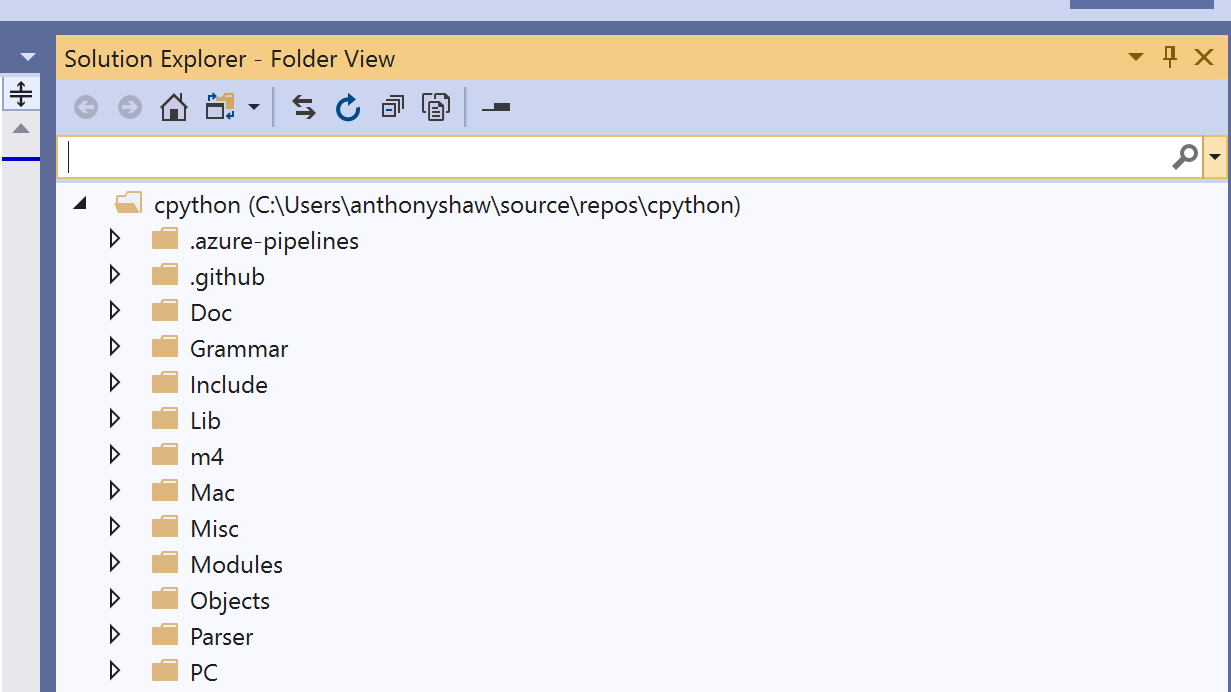
Task: Select the Lib folder
Action: pos(205,421)
